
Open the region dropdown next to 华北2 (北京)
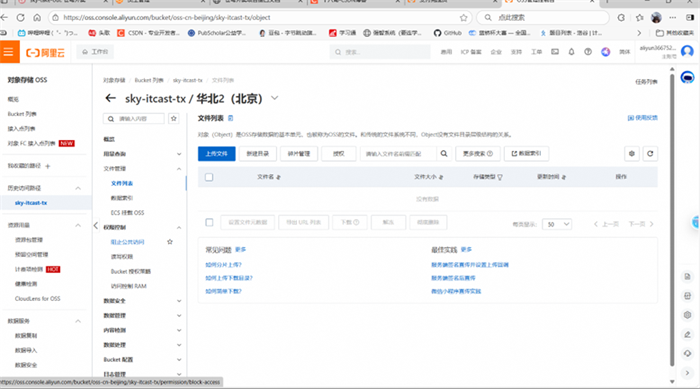275,98
